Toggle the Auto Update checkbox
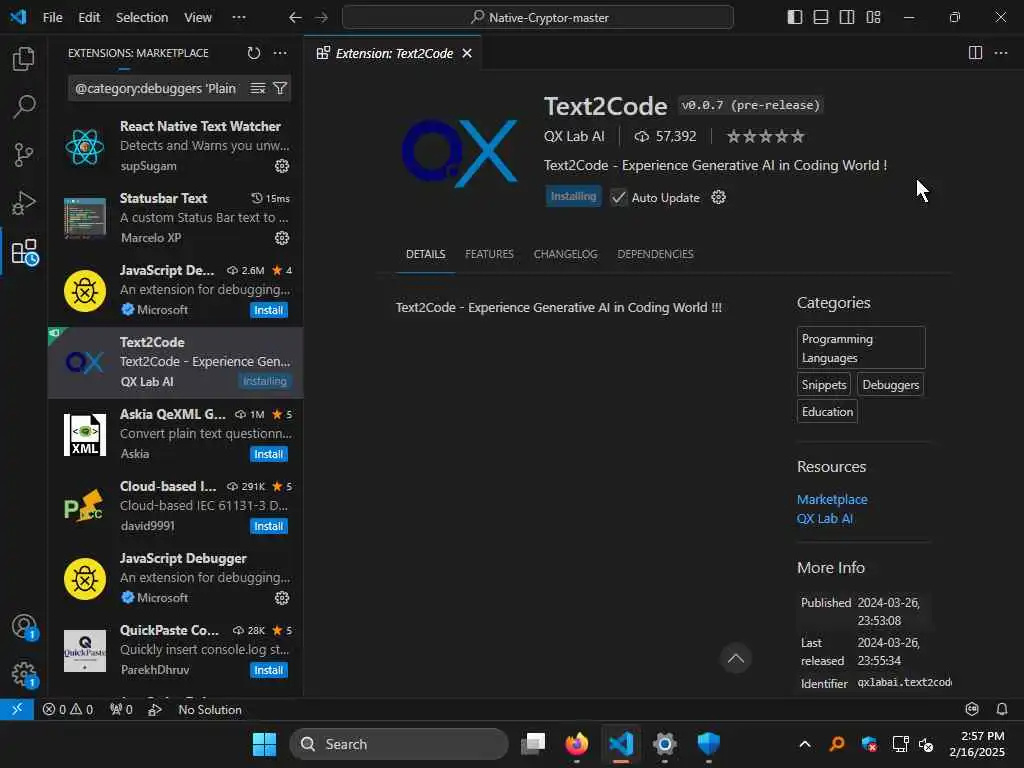 coord(618,197)
